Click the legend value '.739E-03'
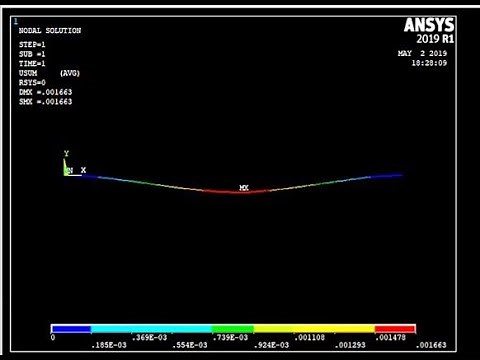 tap(230, 337)
